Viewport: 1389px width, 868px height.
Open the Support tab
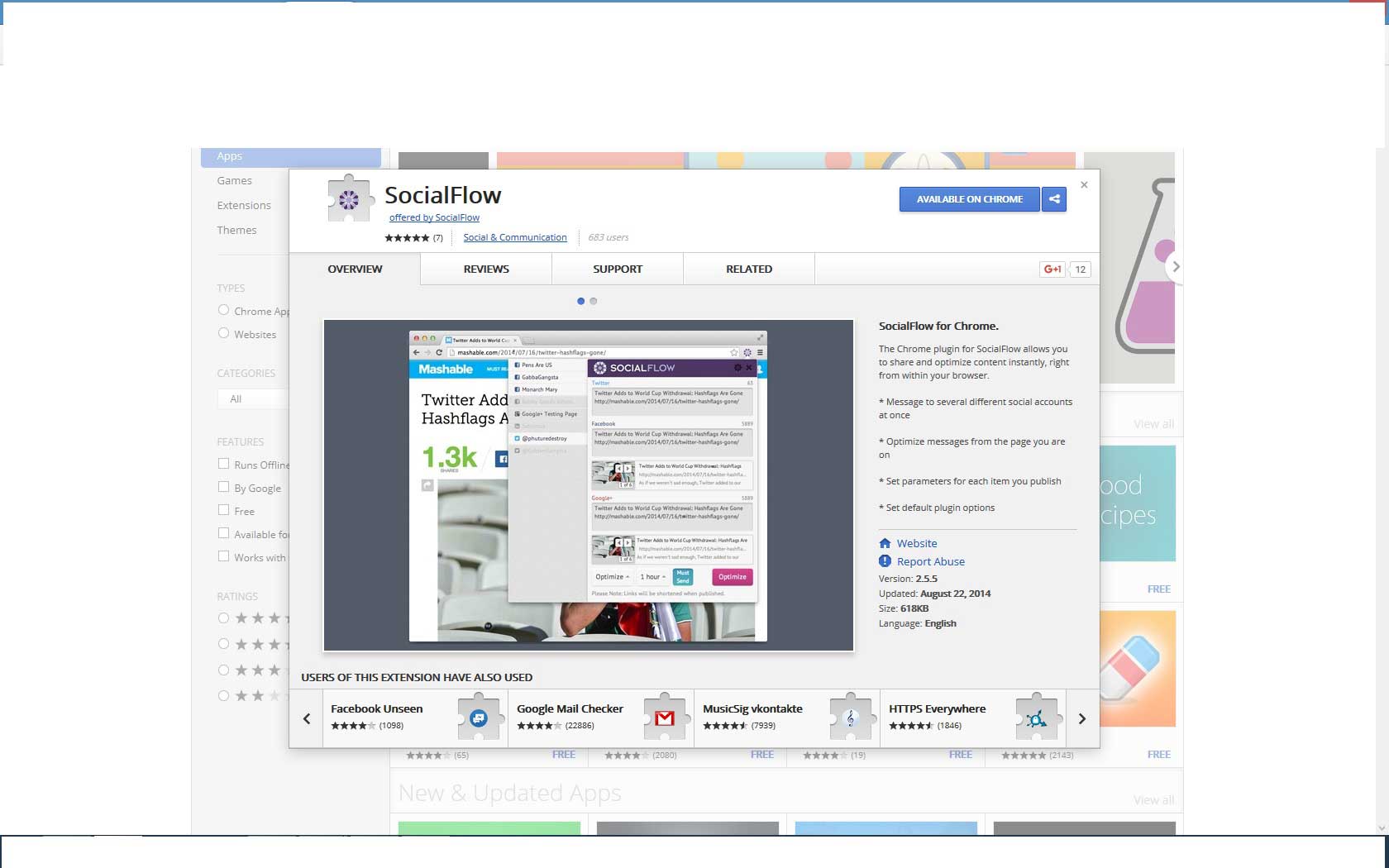[x=618, y=269]
